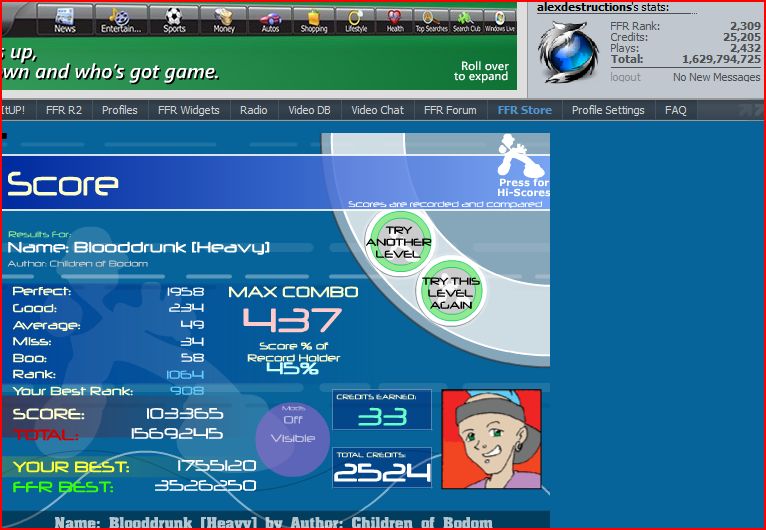Open the Profile Settings menu item

point(608,110)
